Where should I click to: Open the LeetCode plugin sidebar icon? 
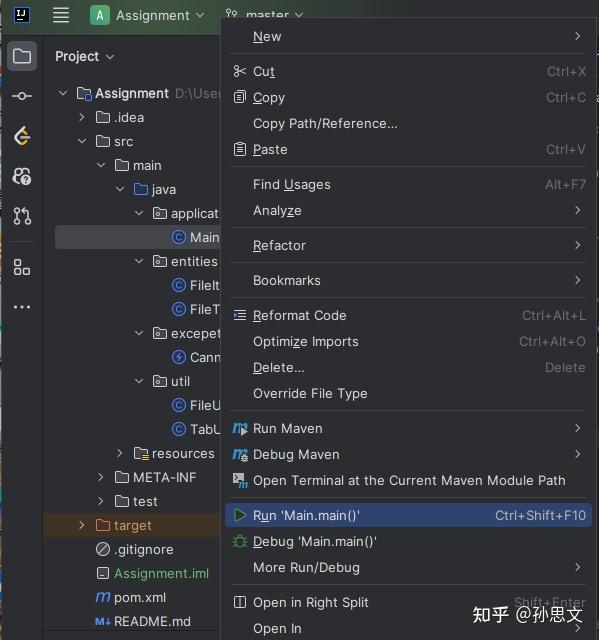point(22,136)
